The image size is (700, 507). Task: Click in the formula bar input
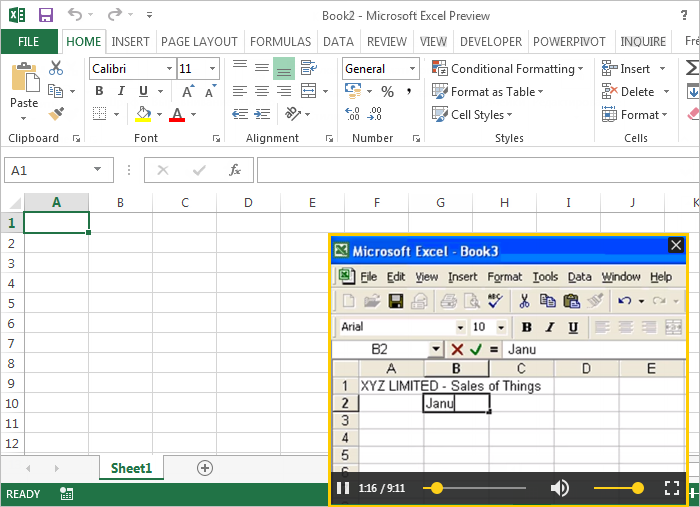[x=478, y=170]
